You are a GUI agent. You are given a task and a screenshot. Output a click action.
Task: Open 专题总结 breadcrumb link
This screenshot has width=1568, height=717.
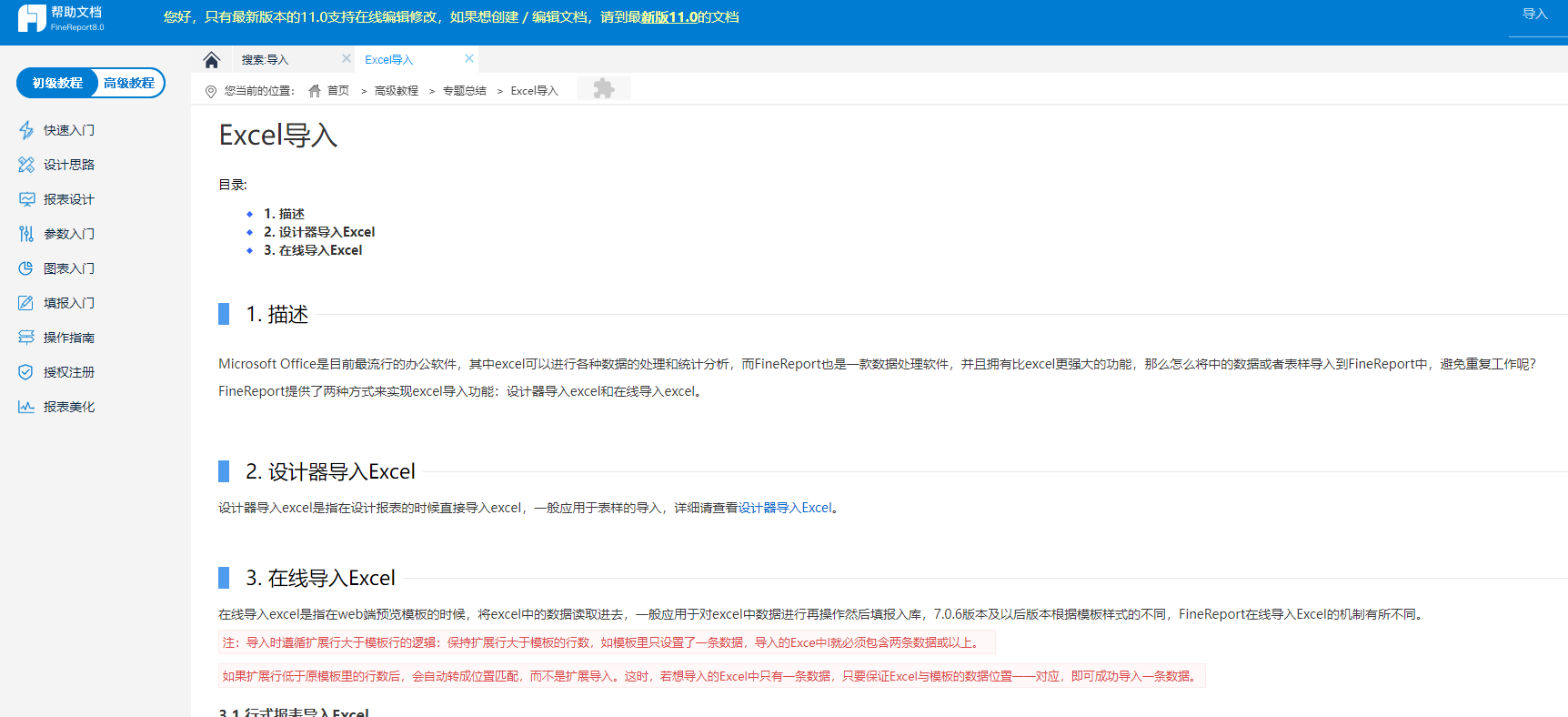[465, 91]
